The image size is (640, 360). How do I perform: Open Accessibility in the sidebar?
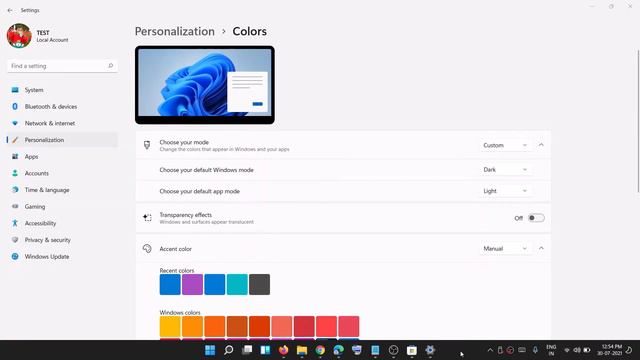[x=62, y=223]
